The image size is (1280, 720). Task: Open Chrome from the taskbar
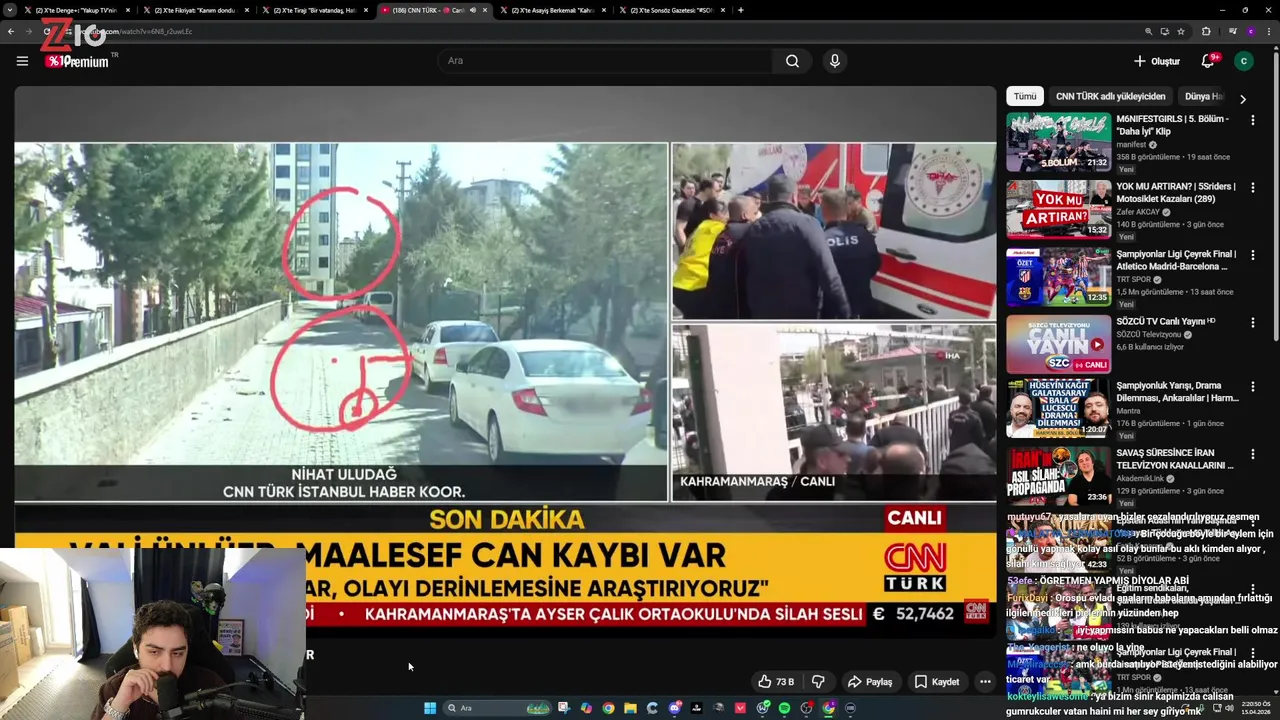[608, 708]
